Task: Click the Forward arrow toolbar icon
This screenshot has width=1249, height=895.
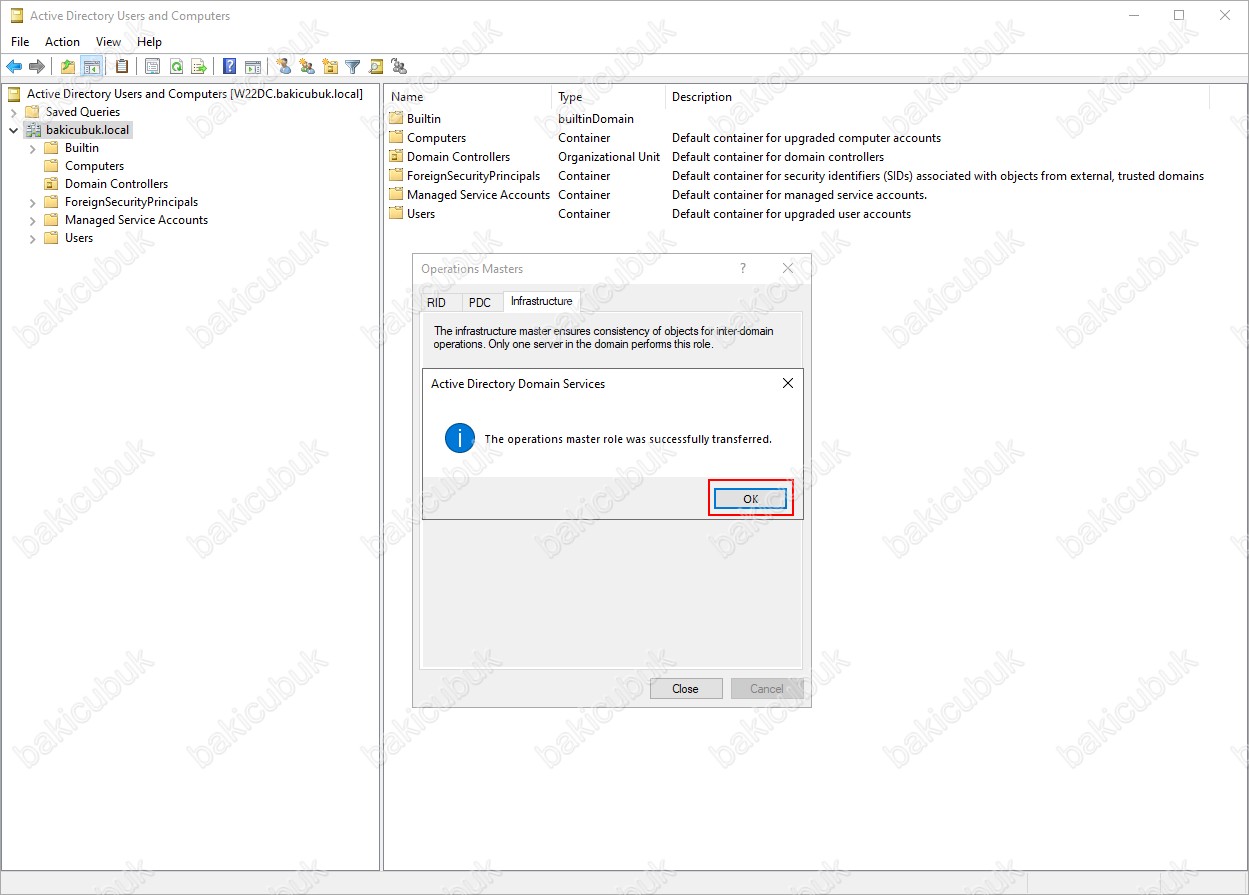Action: coord(37,67)
